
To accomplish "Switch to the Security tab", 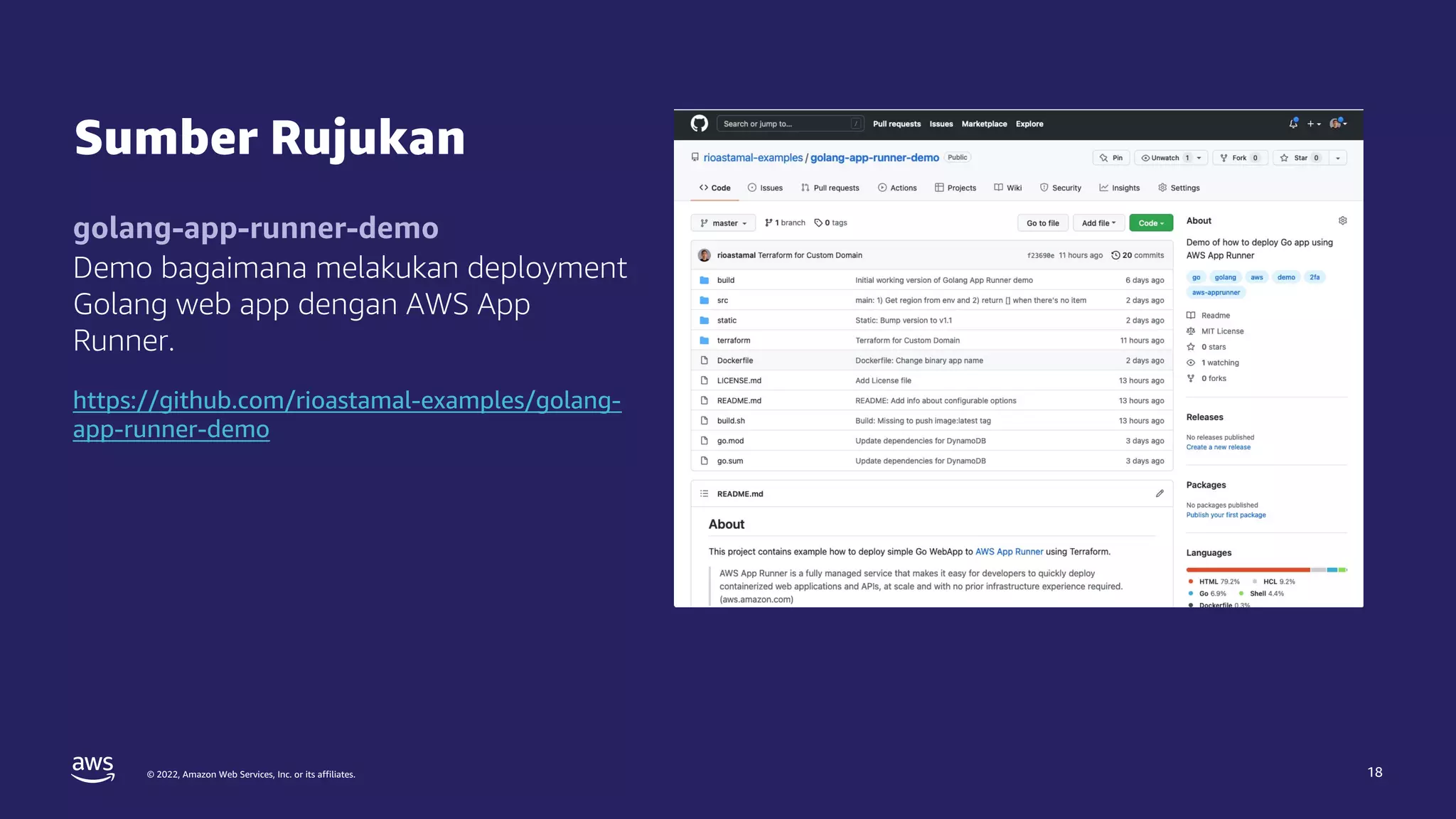I will click(x=1061, y=188).
